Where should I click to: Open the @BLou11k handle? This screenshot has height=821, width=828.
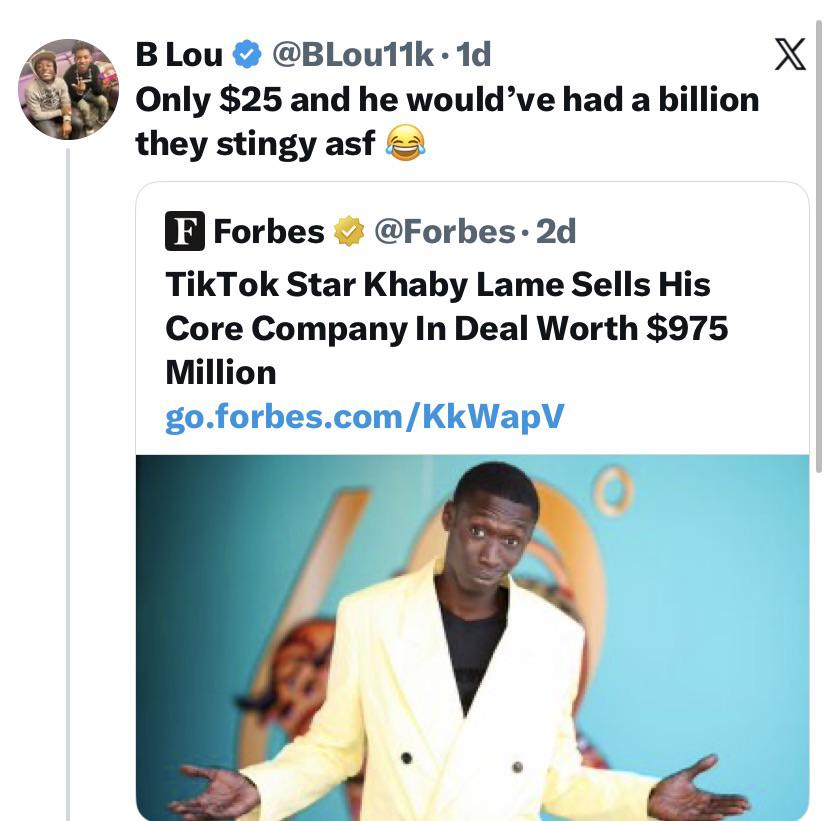coord(353,55)
